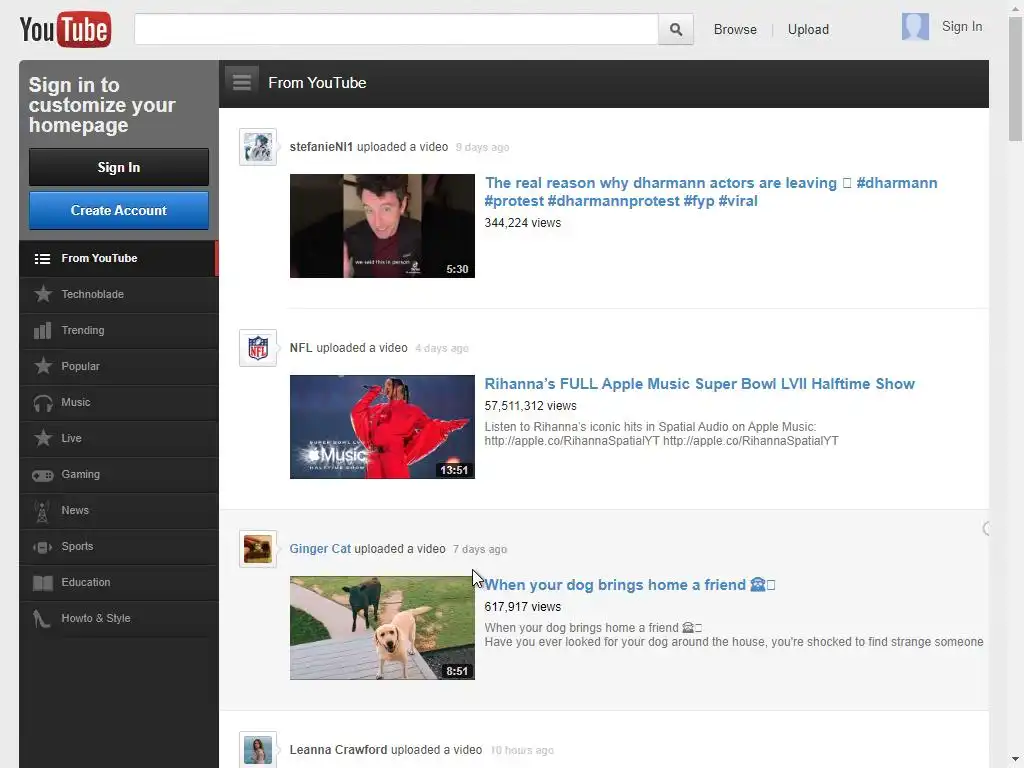Screen dimensions: 1024x768
Task: Open When your dog brings home a friend title
Action: point(630,585)
